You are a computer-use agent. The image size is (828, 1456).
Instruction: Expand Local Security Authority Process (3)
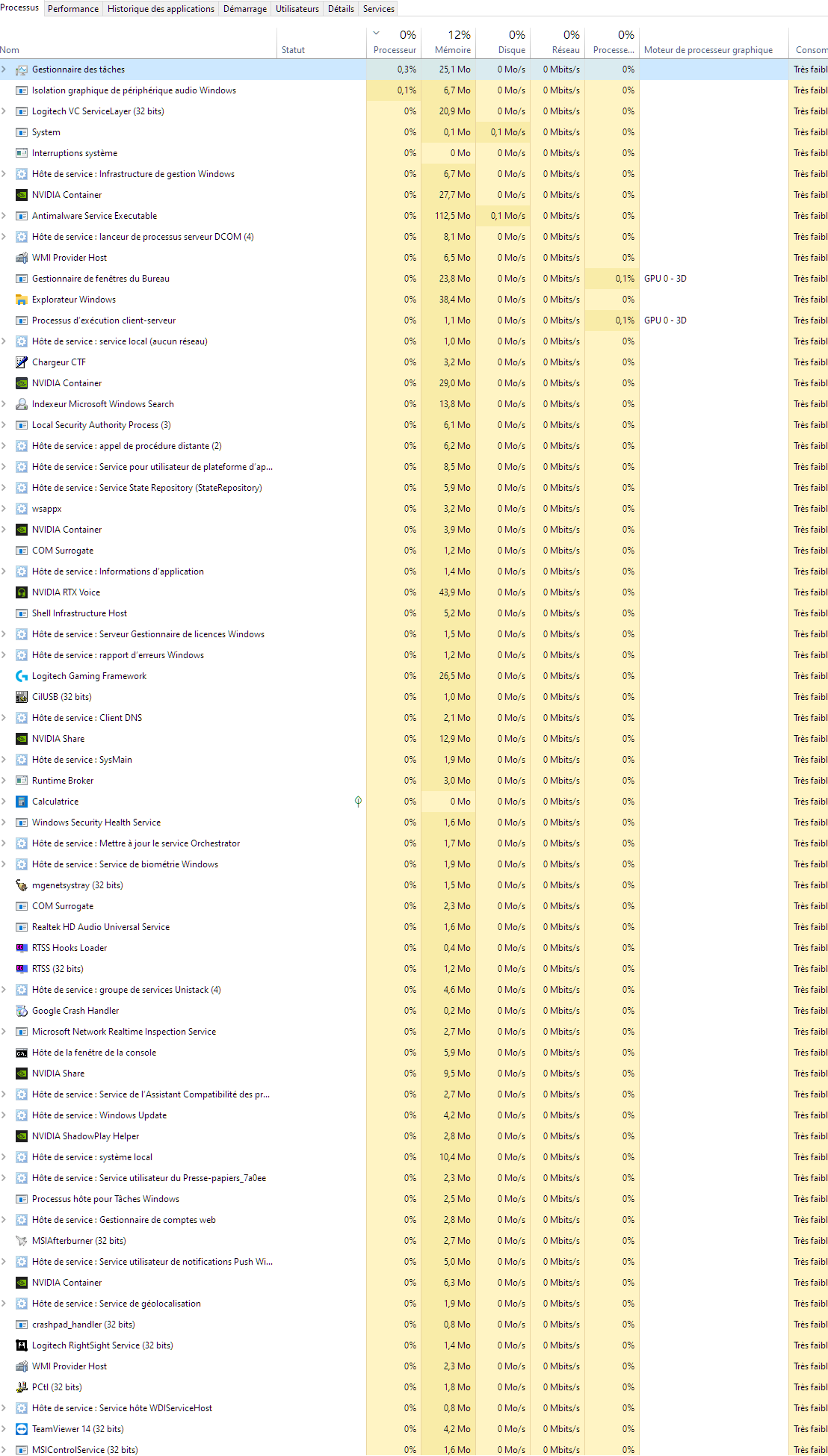pyautogui.click(x=4, y=425)
